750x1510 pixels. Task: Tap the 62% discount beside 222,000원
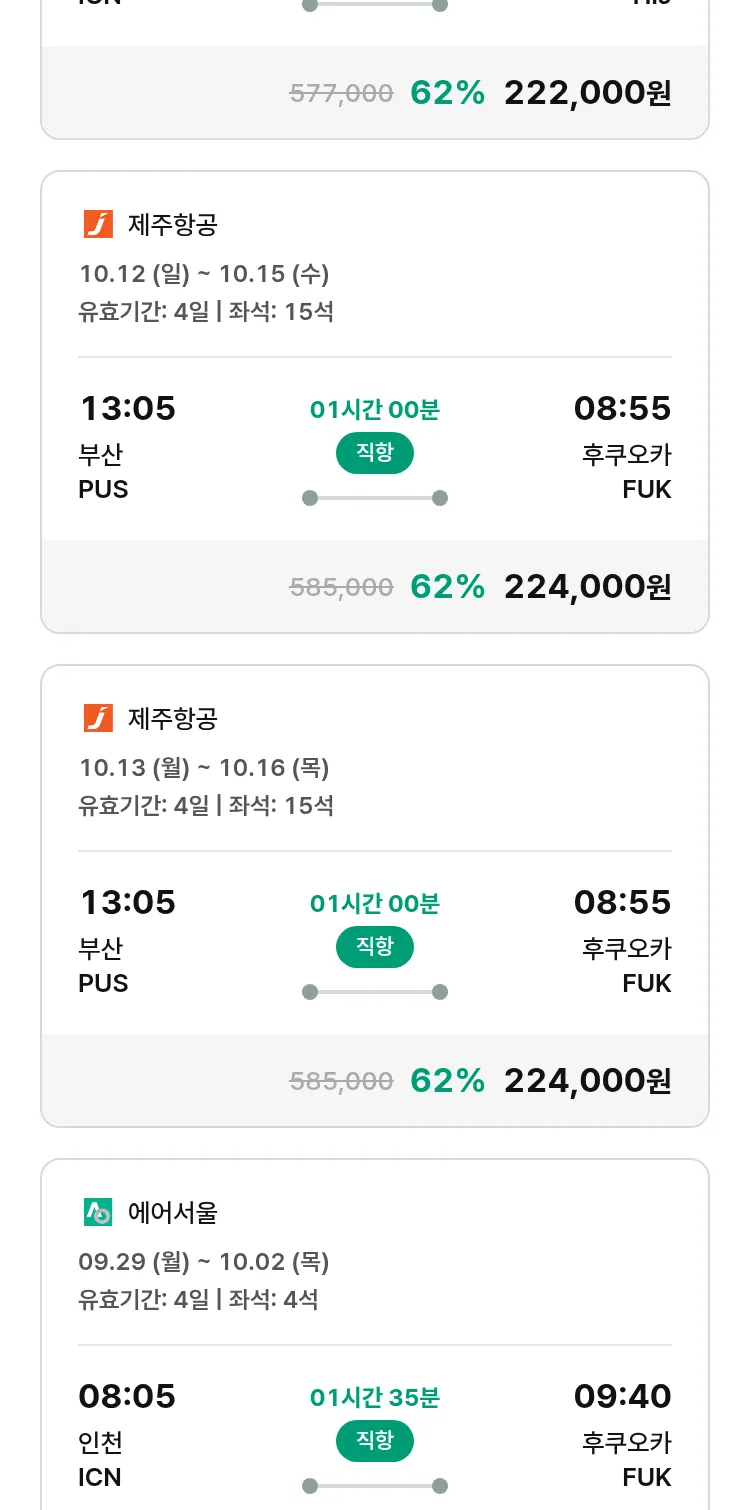[447, 93]
